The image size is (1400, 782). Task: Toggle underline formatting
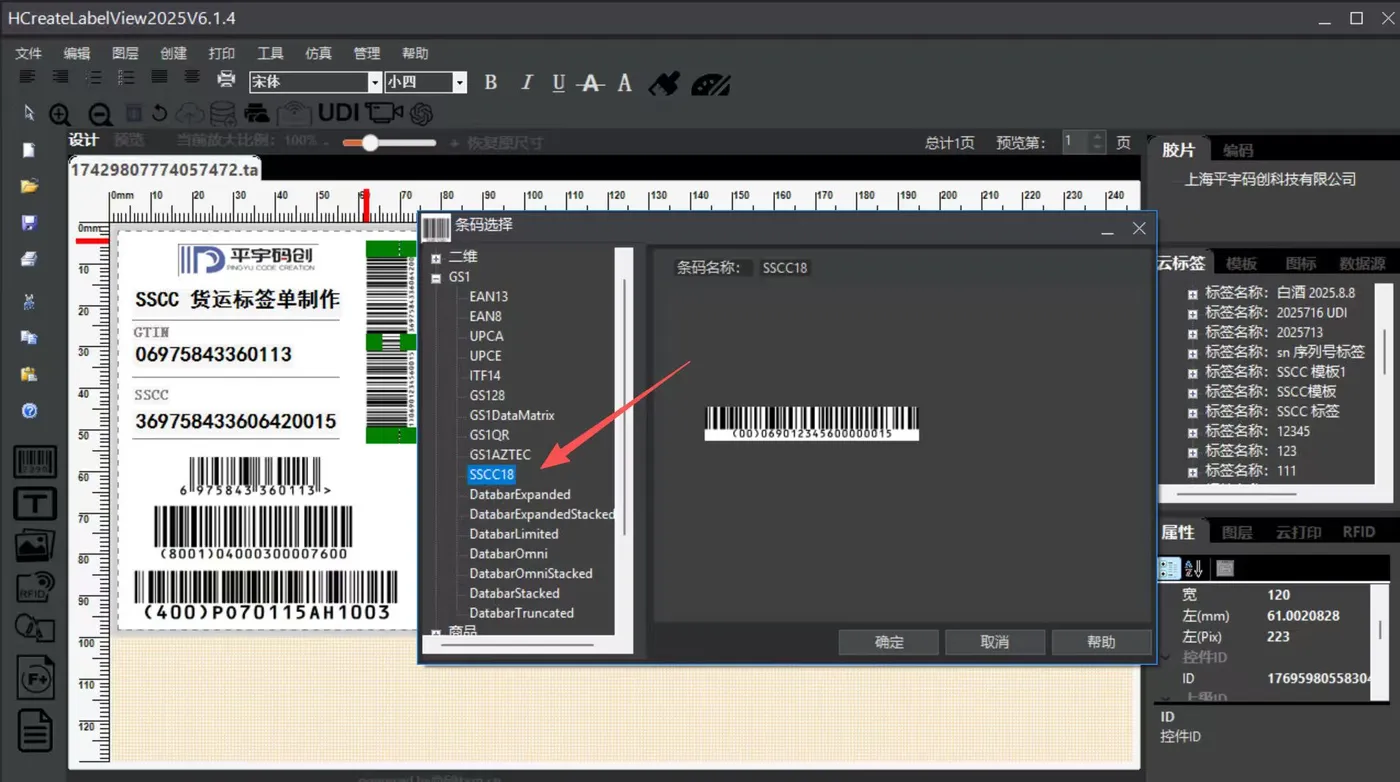point(558,82)
